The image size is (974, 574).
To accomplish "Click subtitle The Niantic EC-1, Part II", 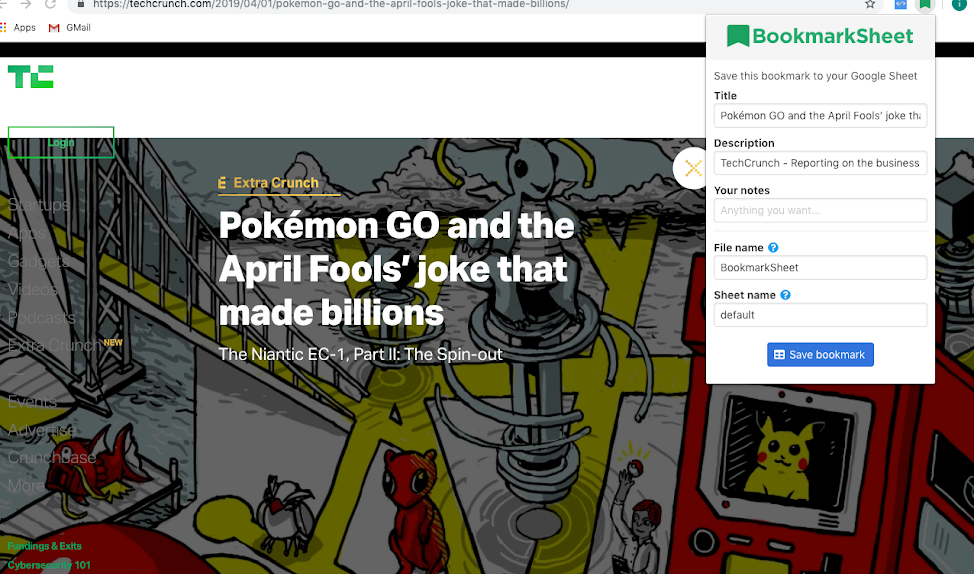I will pos(360,354).
